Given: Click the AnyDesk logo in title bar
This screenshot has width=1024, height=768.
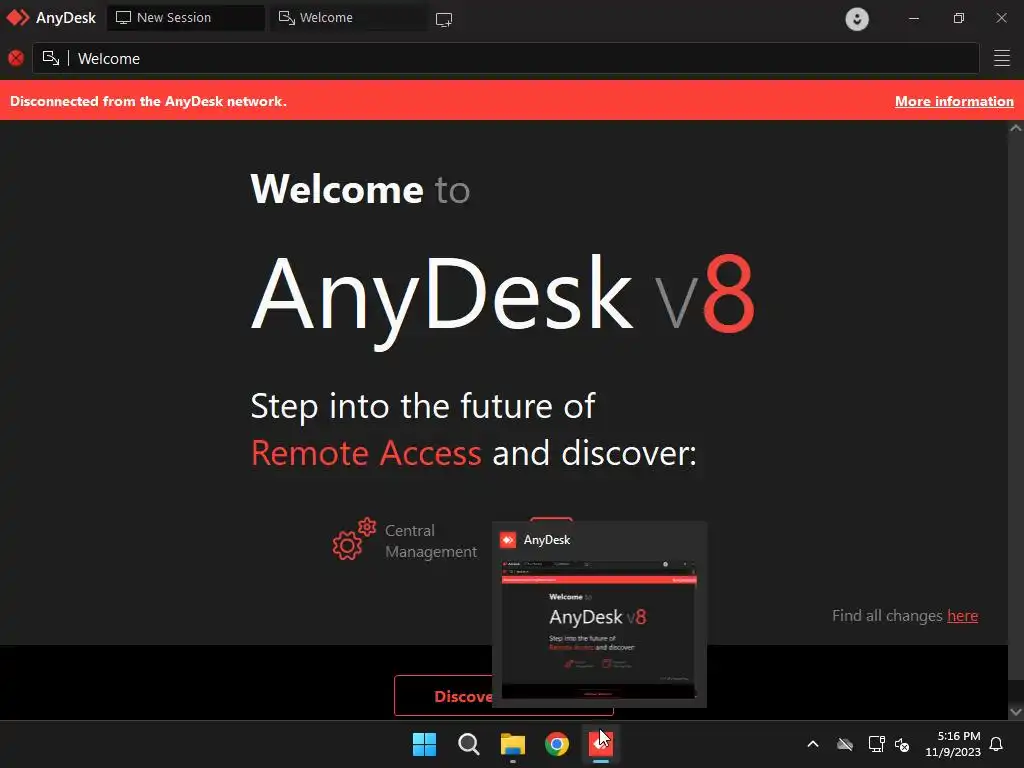Looking at the screenshot, I should click(x=18, y=18).
